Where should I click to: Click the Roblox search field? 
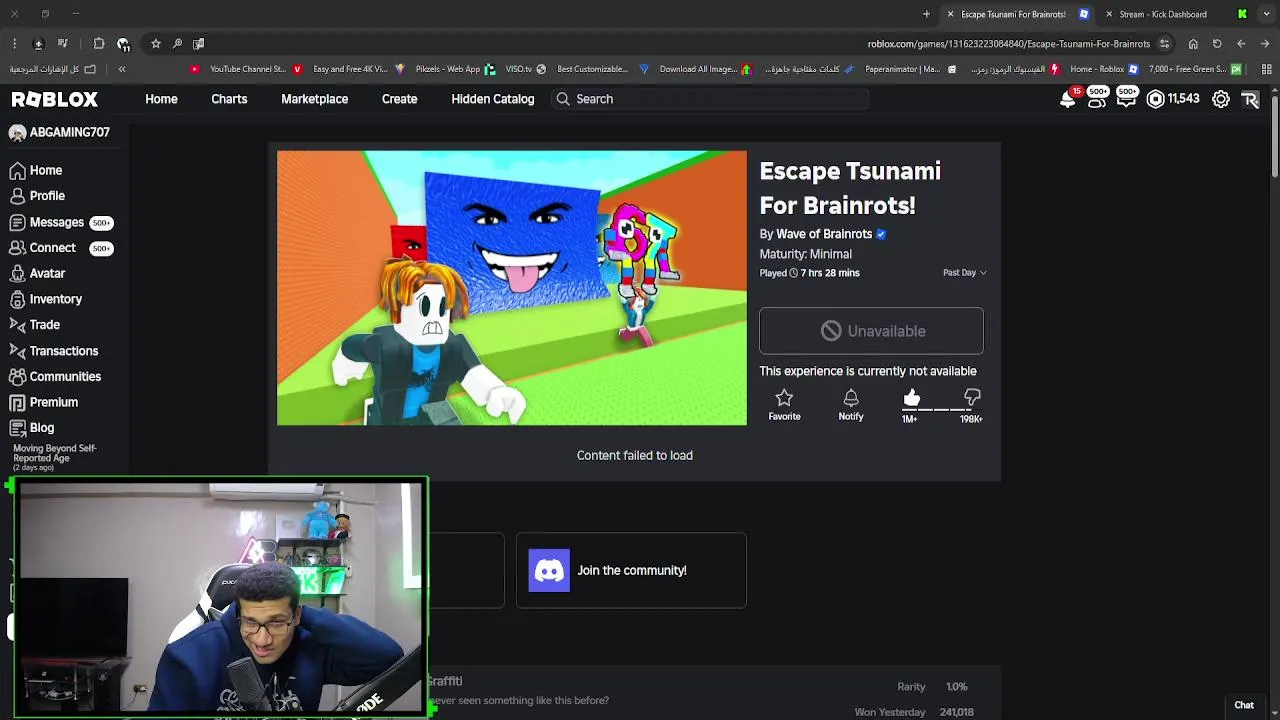(x=710, y=99)
